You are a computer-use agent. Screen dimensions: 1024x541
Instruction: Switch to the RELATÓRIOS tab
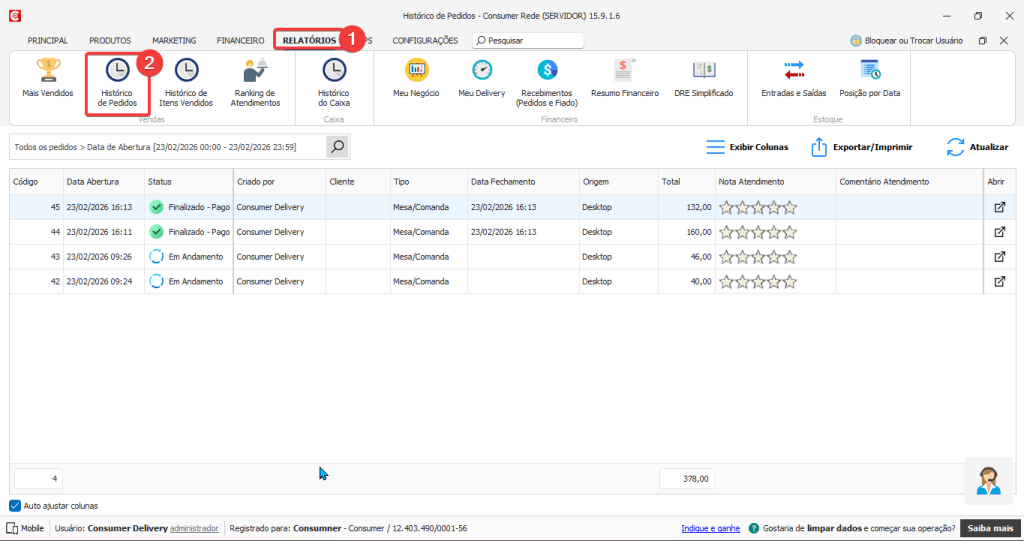point(309,41)
